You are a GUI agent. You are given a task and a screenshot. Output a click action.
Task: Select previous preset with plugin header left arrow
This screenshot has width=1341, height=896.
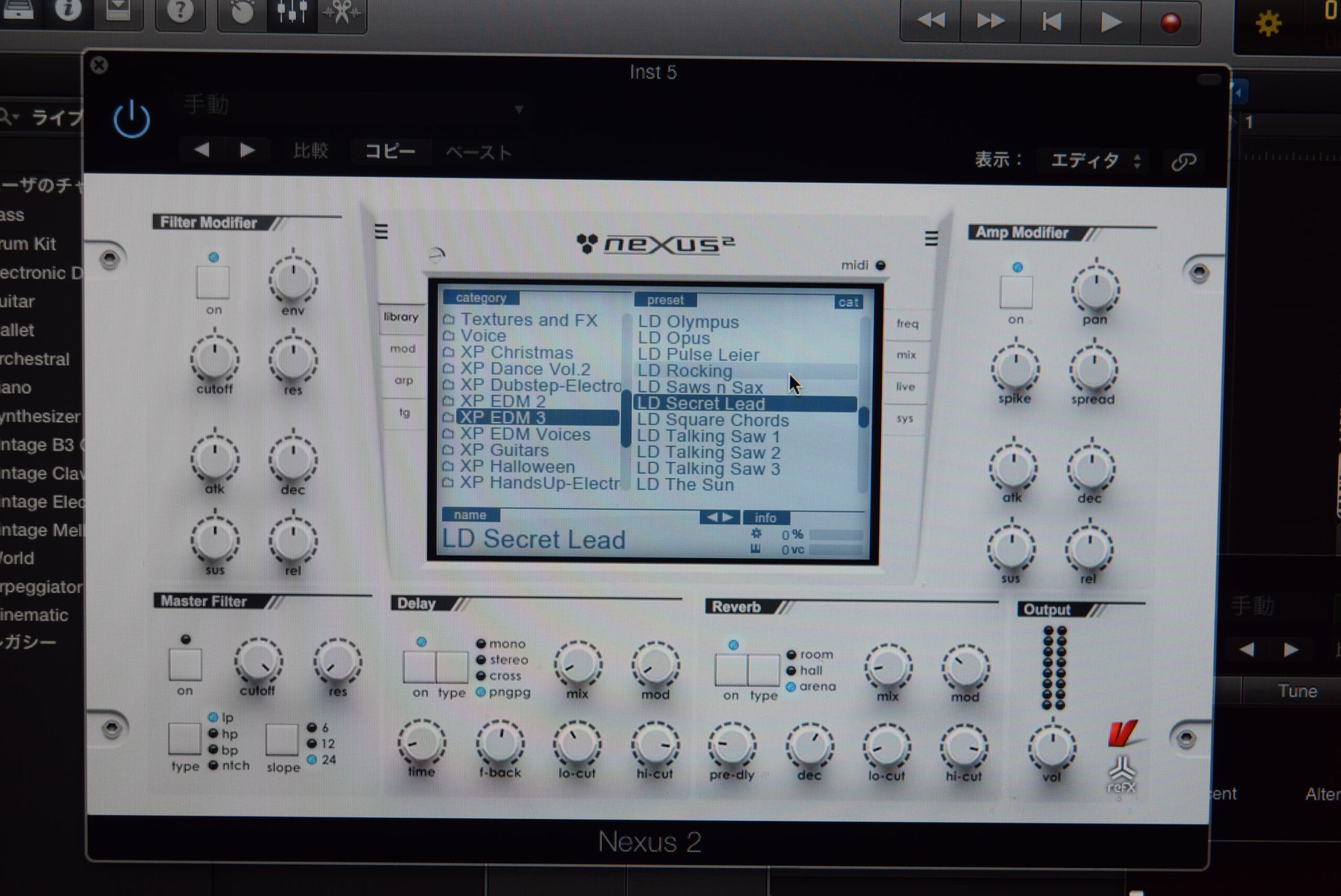(x=202, y=150)
